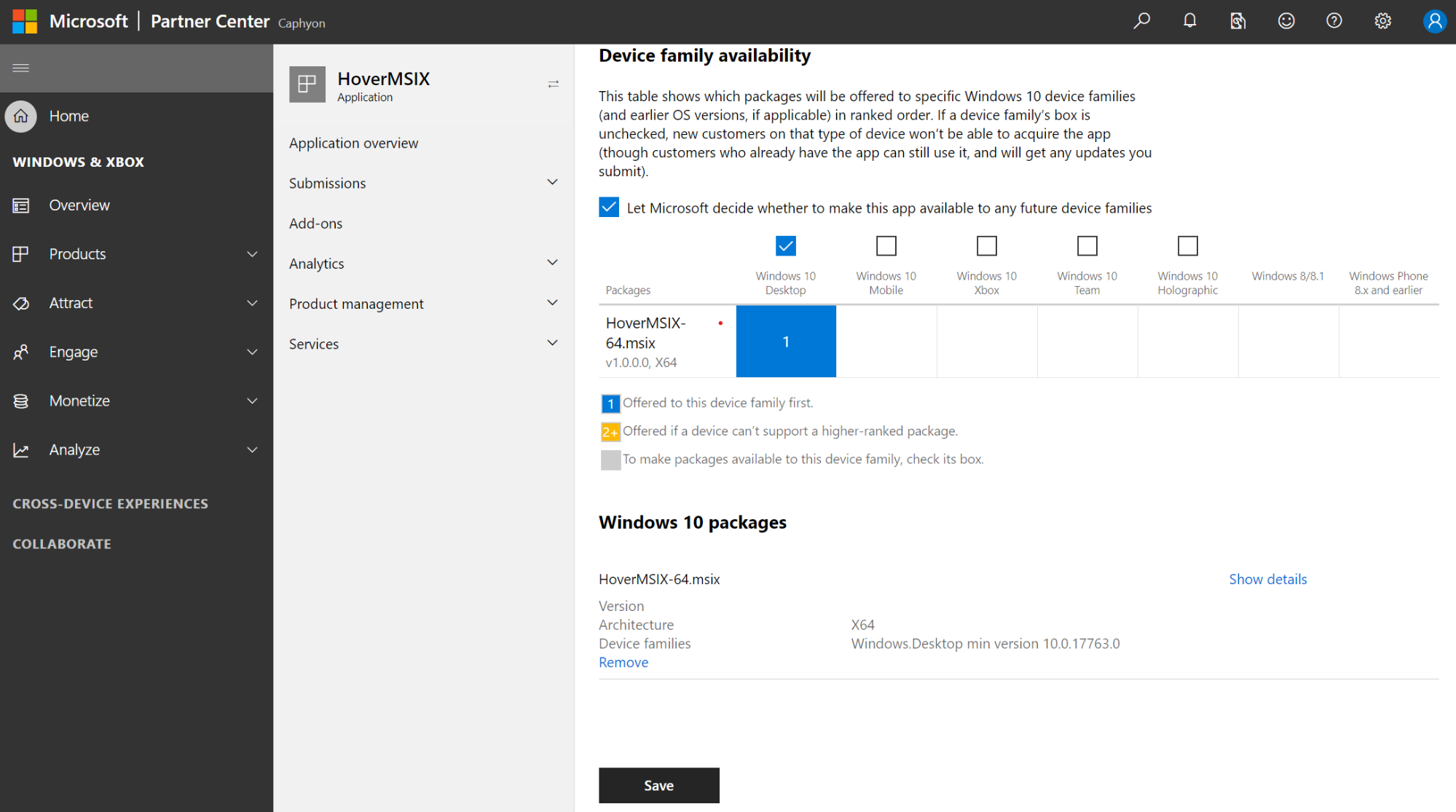Viewport: 1456px width, 812px height.
Task: Click the WINDOWS & XBOX heading
Action: click(78, 162)
